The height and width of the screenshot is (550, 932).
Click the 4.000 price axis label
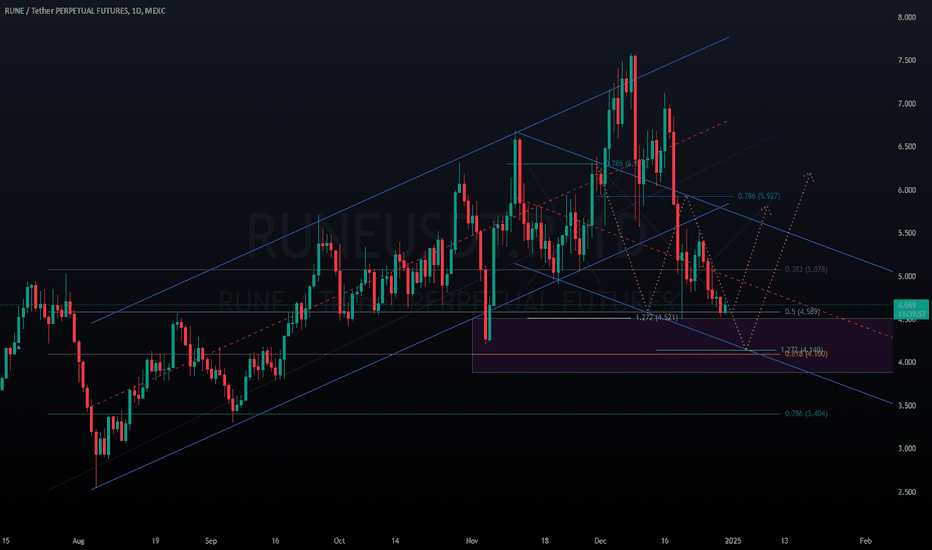[906, 362]
